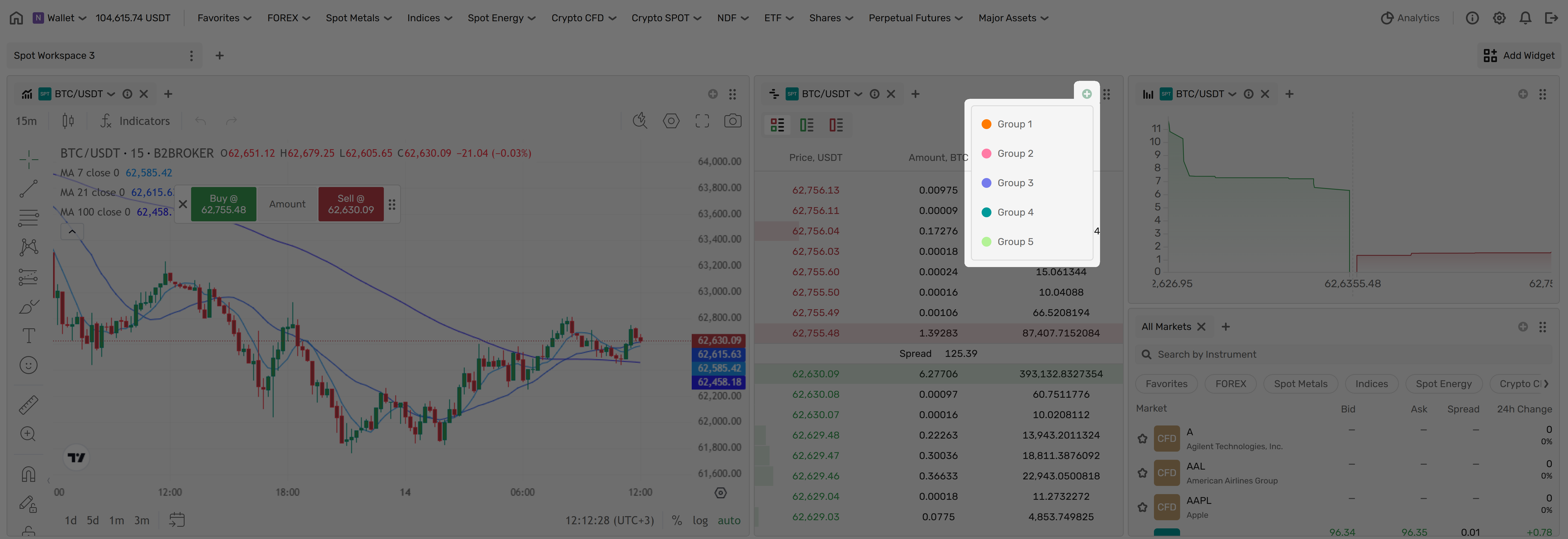Filter markets by Spot Metals tab

1301,384
